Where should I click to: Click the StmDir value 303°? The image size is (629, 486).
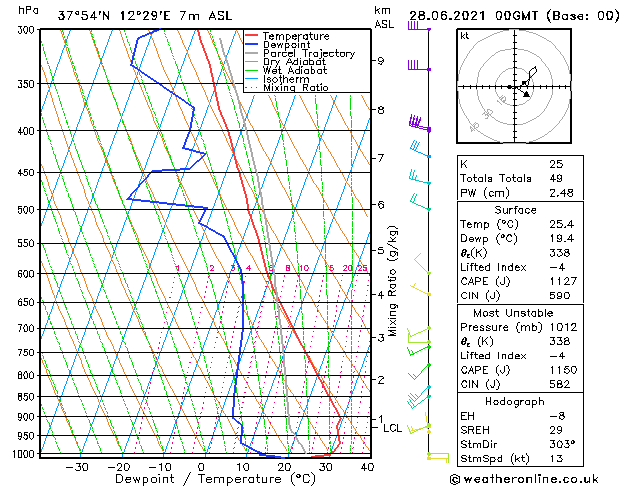pos(562,444)
